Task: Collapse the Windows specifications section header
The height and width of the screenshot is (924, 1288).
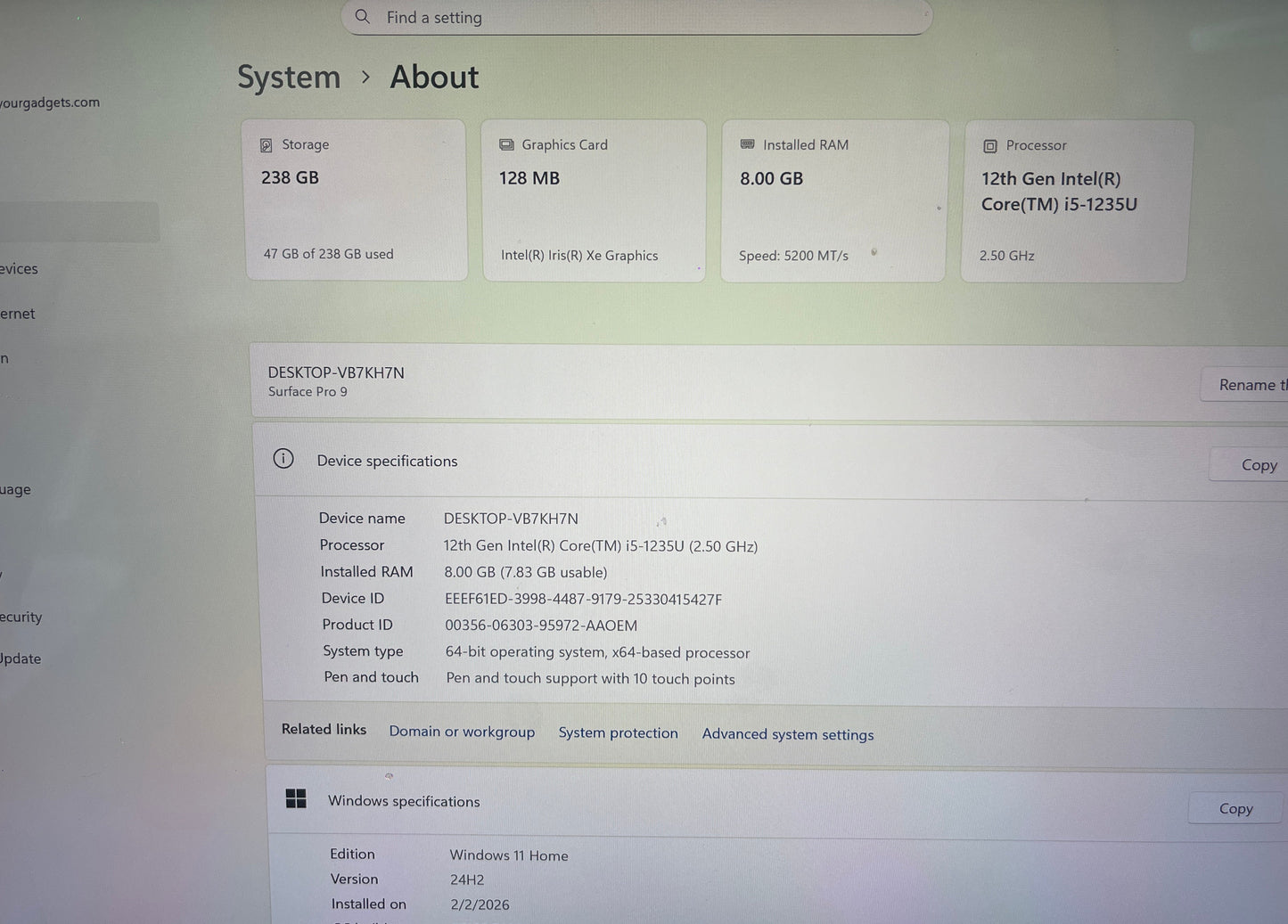Action: click(x=777, y=802)
